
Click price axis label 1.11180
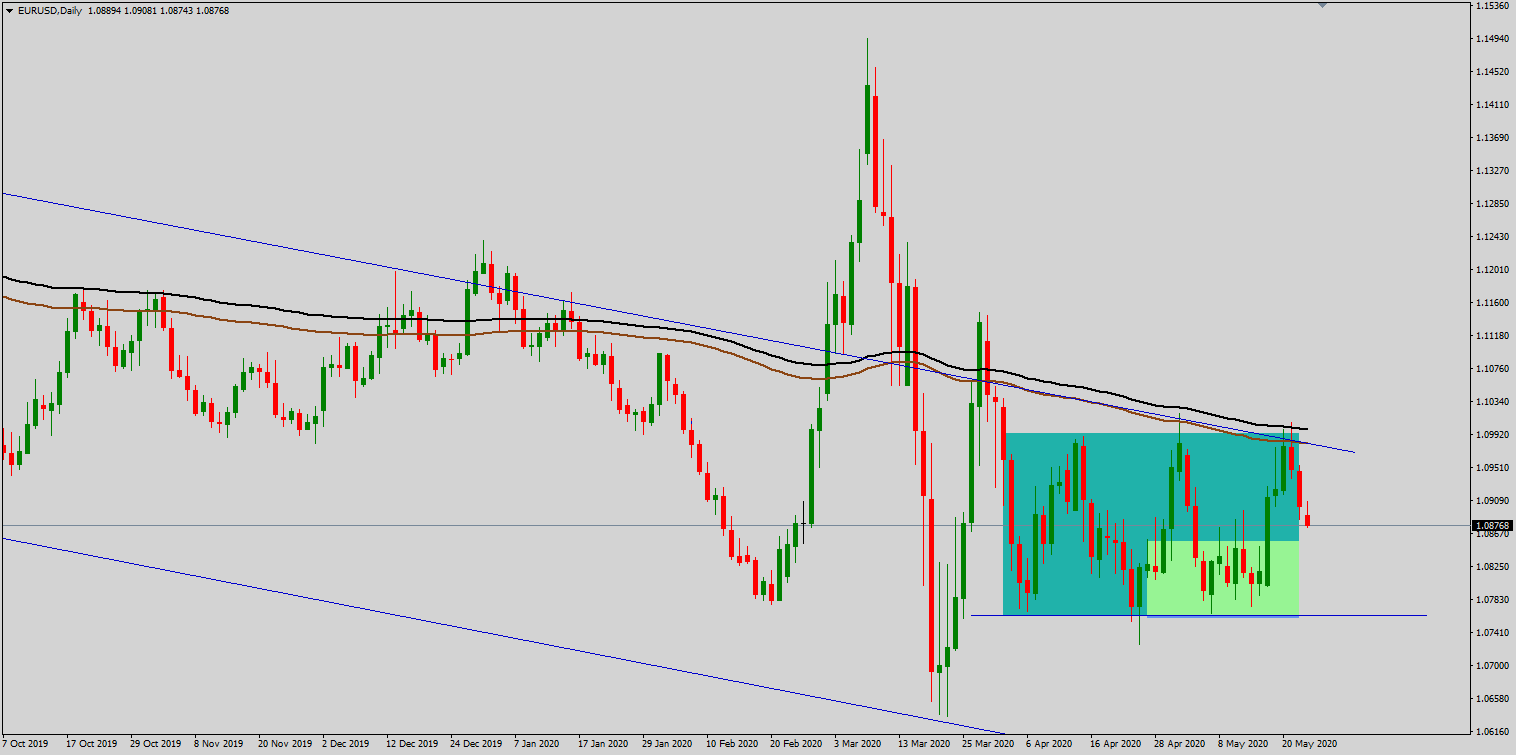click(1492, 336)
